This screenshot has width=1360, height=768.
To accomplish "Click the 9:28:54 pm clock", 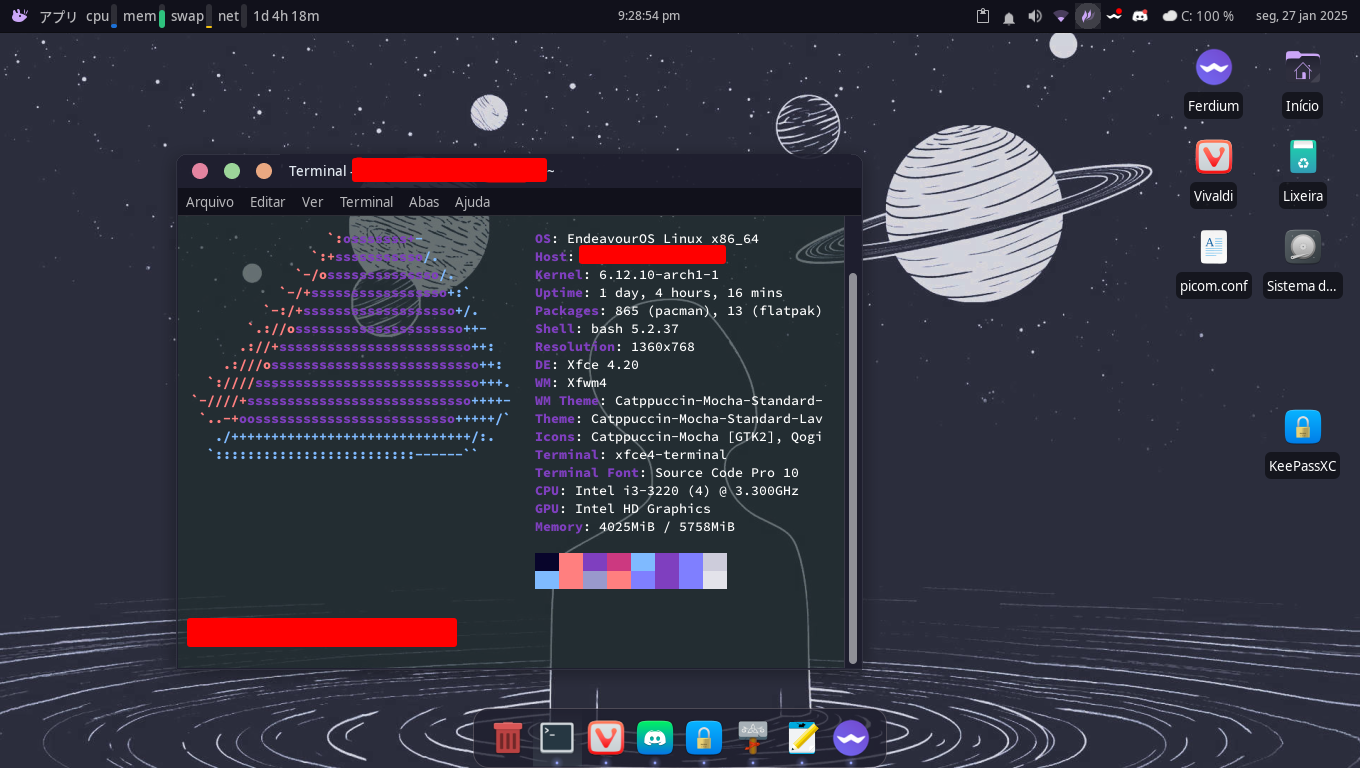I will [649, 16].
